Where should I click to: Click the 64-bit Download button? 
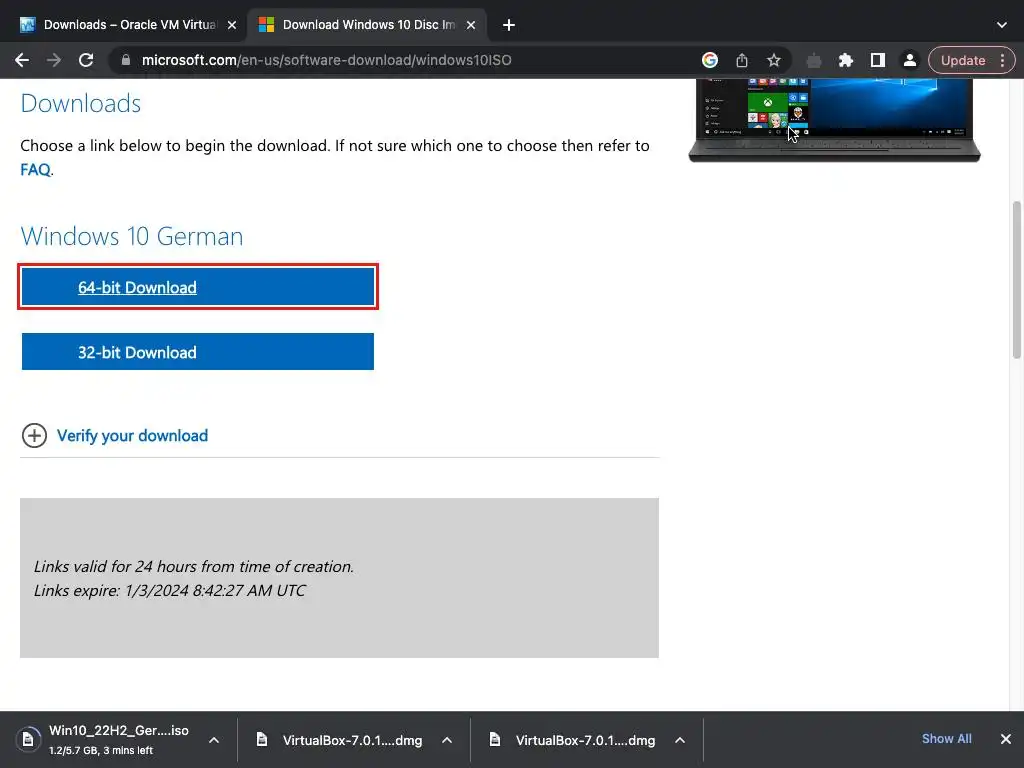(x=198, y=287)
